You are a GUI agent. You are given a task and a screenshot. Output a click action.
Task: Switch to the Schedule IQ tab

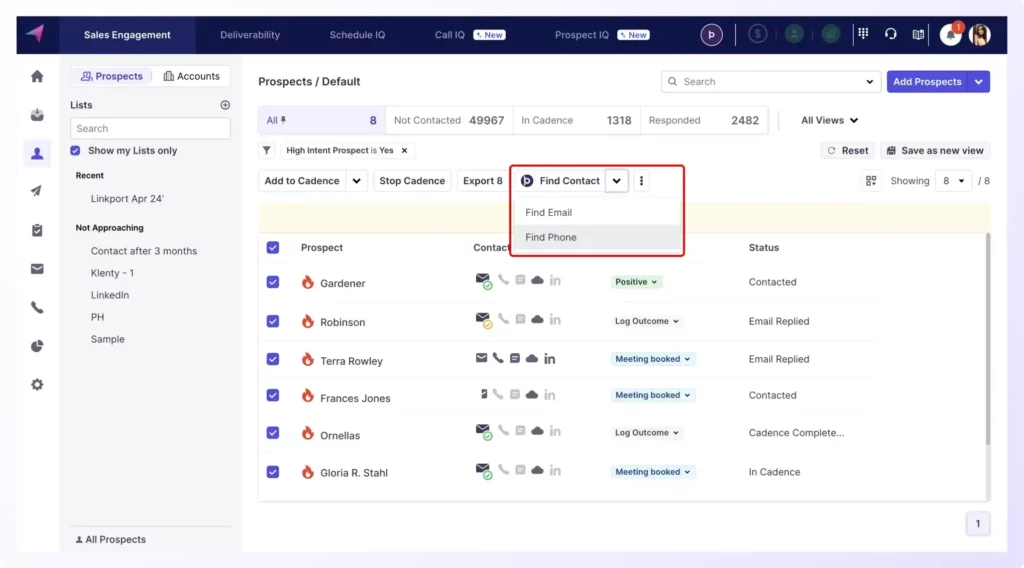357,35
